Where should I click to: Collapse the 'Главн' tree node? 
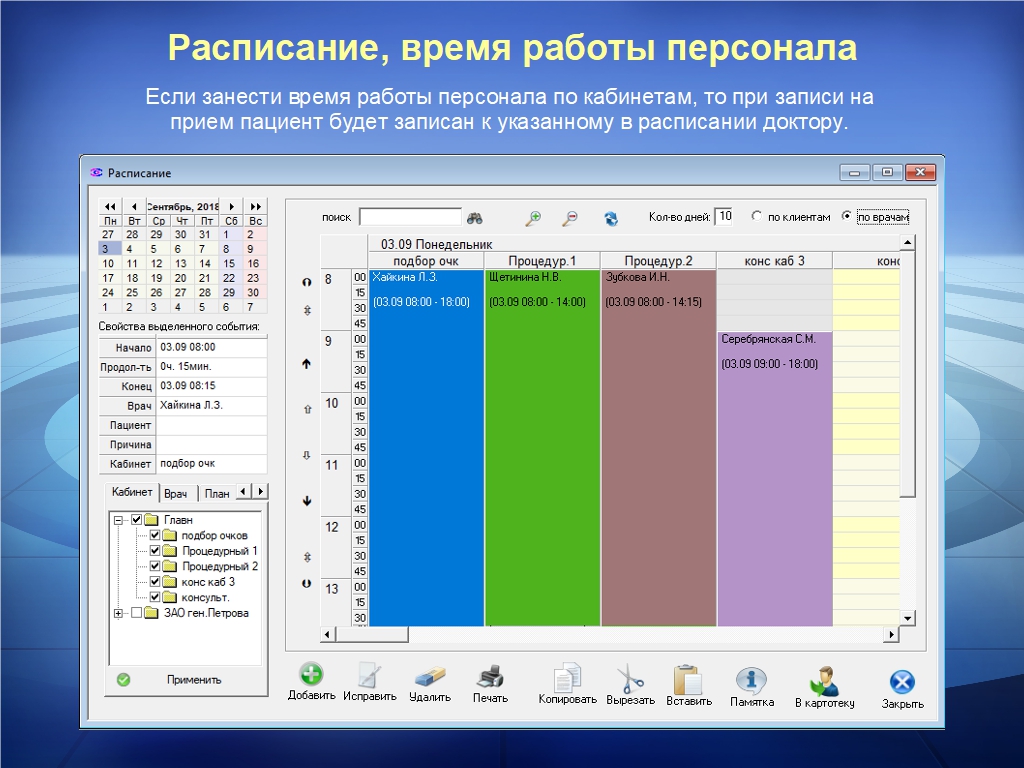coord(119,520)
